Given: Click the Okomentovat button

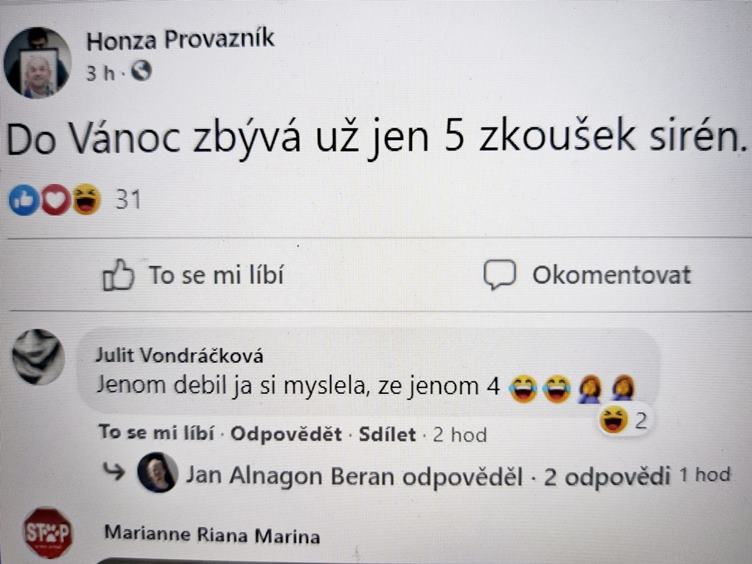Looking at the screenshot, I should tap(588, 275).
